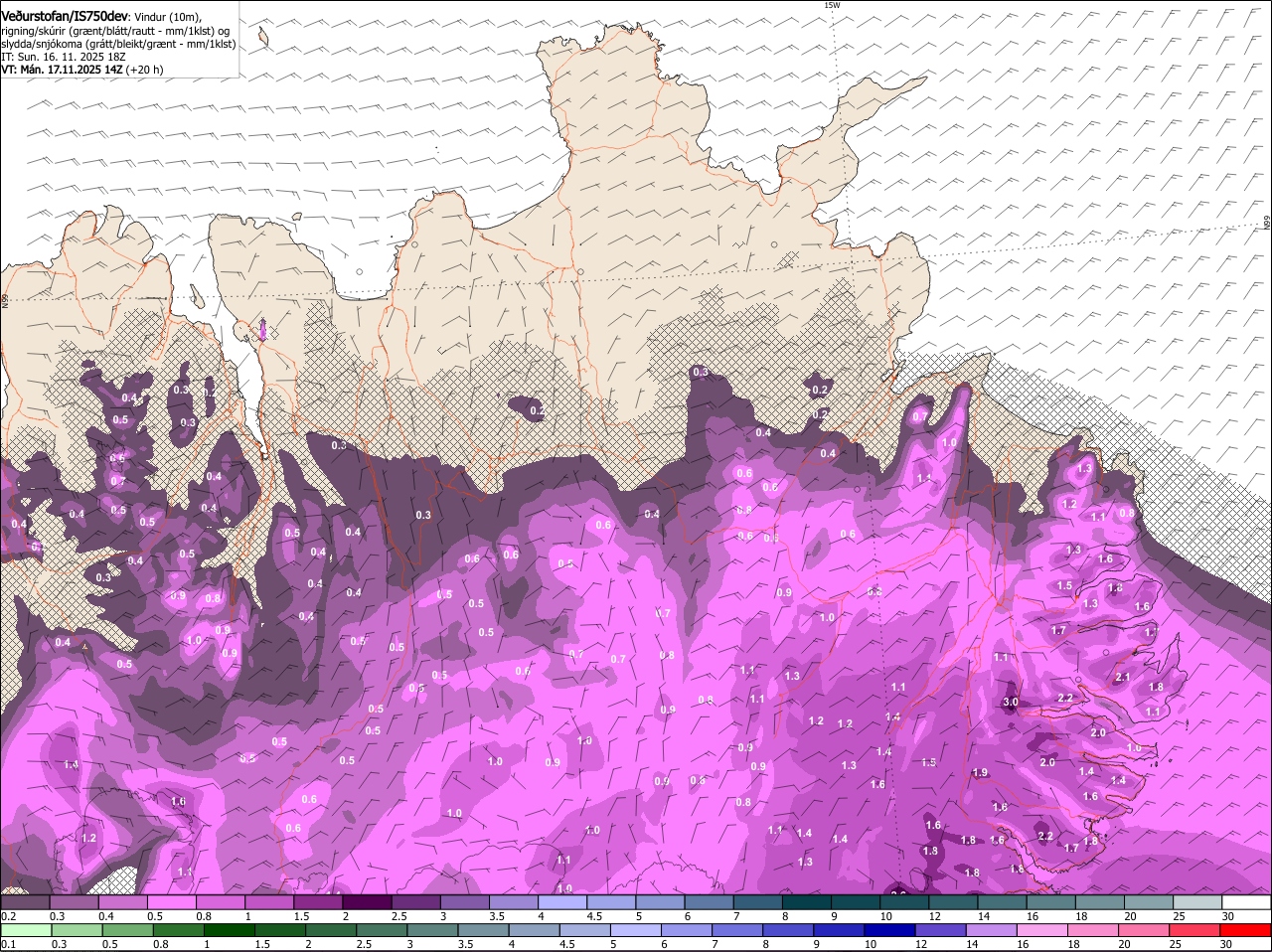Pick the upper legend swatch starting at 1.5
The image size is (1272, 952).
tap(317, 902)
